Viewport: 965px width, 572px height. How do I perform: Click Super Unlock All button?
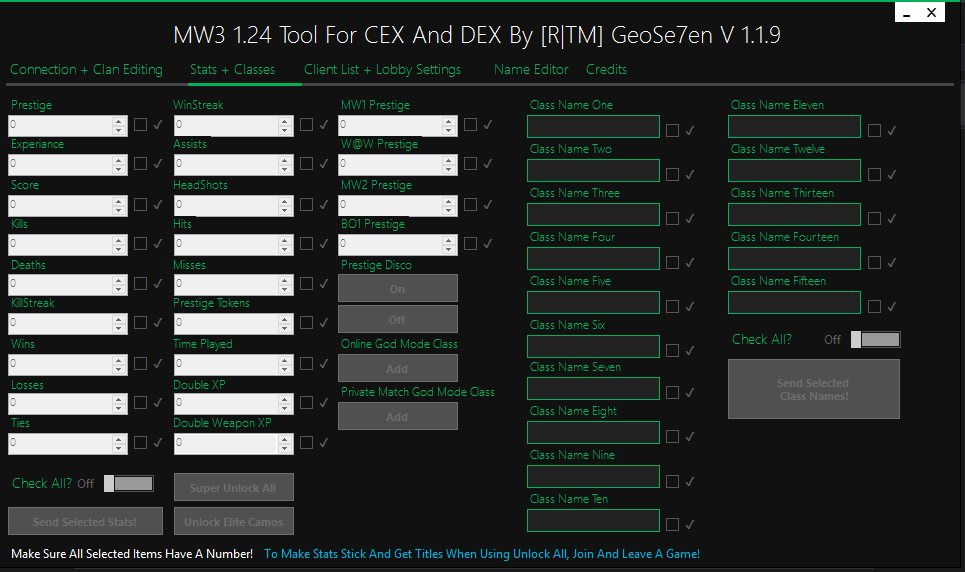[x=233, y=488]
